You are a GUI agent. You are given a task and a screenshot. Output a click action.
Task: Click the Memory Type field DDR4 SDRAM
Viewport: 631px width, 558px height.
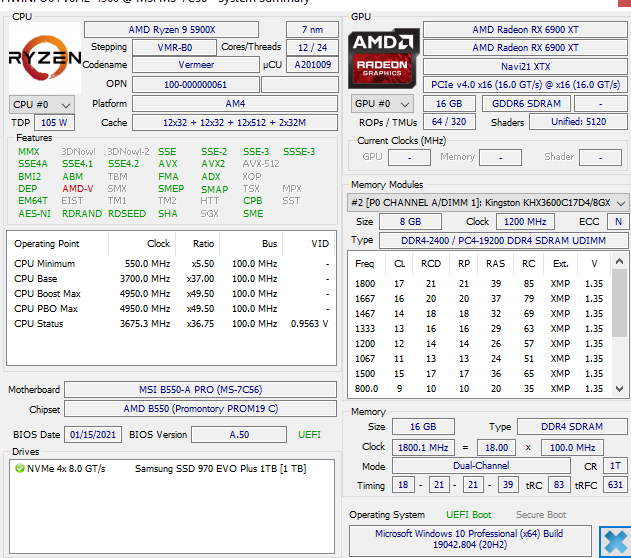click(x=572, y=426)
